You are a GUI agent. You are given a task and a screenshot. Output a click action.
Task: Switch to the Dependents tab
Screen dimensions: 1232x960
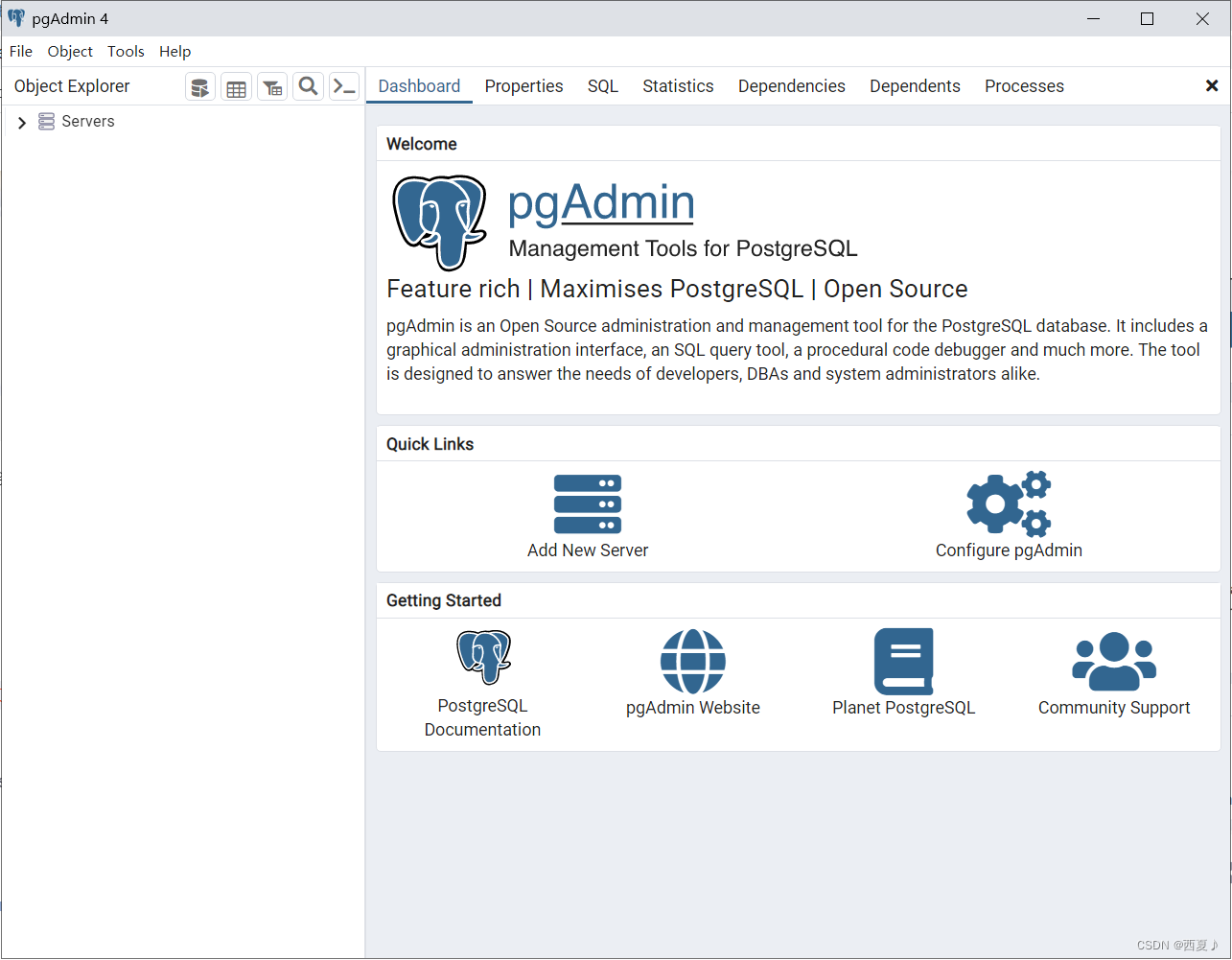click(x=915, y=86)
